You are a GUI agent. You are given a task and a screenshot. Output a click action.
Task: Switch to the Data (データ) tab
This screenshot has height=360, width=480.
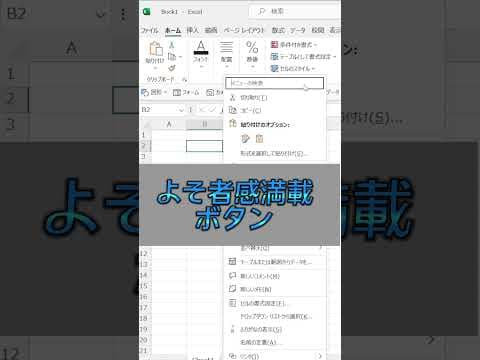[x=298, y=30]
